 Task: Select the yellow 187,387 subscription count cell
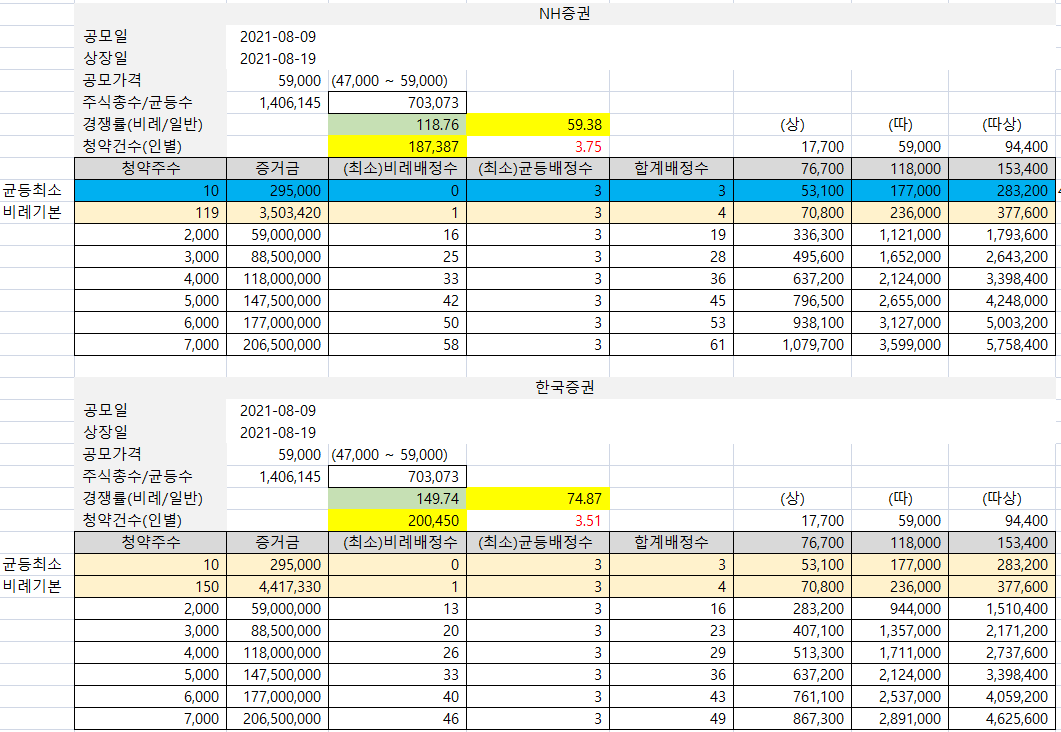tap(397, 147)
